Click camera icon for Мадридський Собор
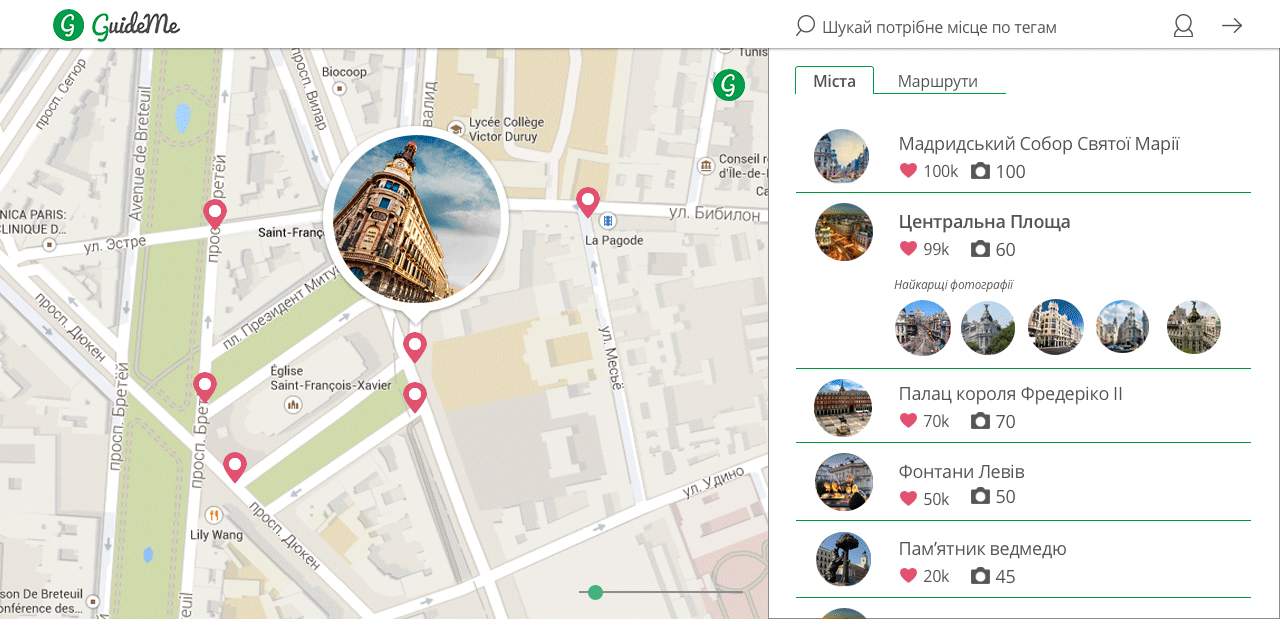 981,171
